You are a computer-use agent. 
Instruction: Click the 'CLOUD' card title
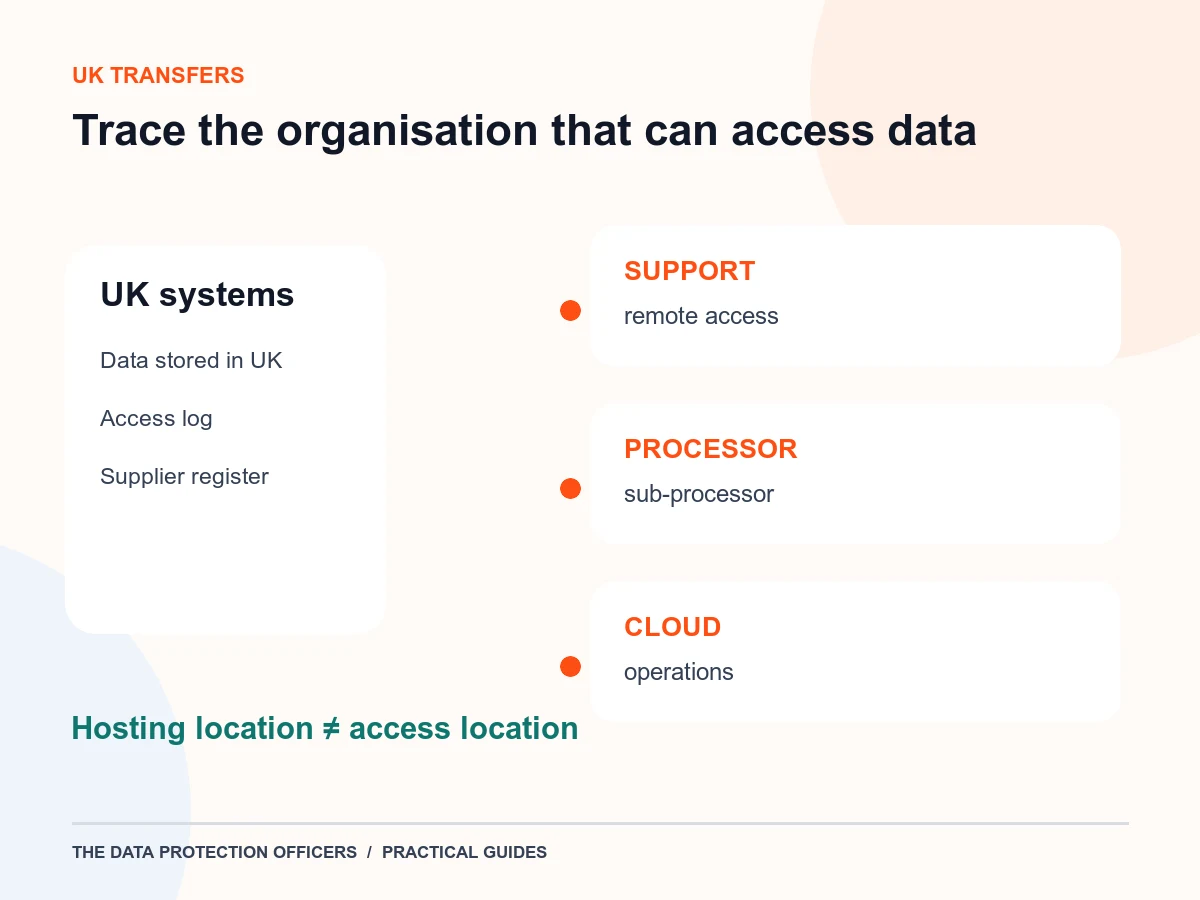(x=672, y=627)
